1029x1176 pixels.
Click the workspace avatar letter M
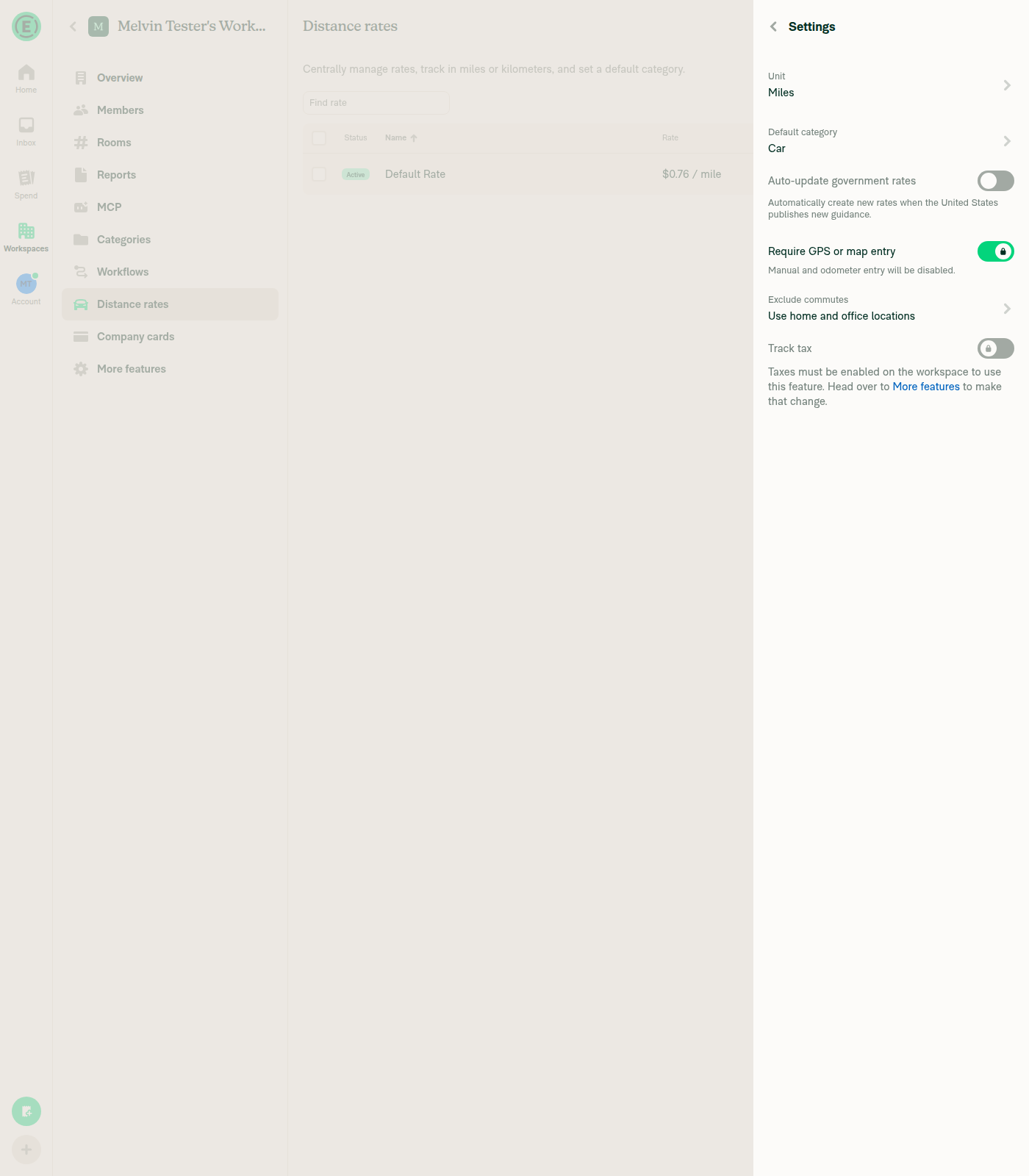(x=98, y=26)
